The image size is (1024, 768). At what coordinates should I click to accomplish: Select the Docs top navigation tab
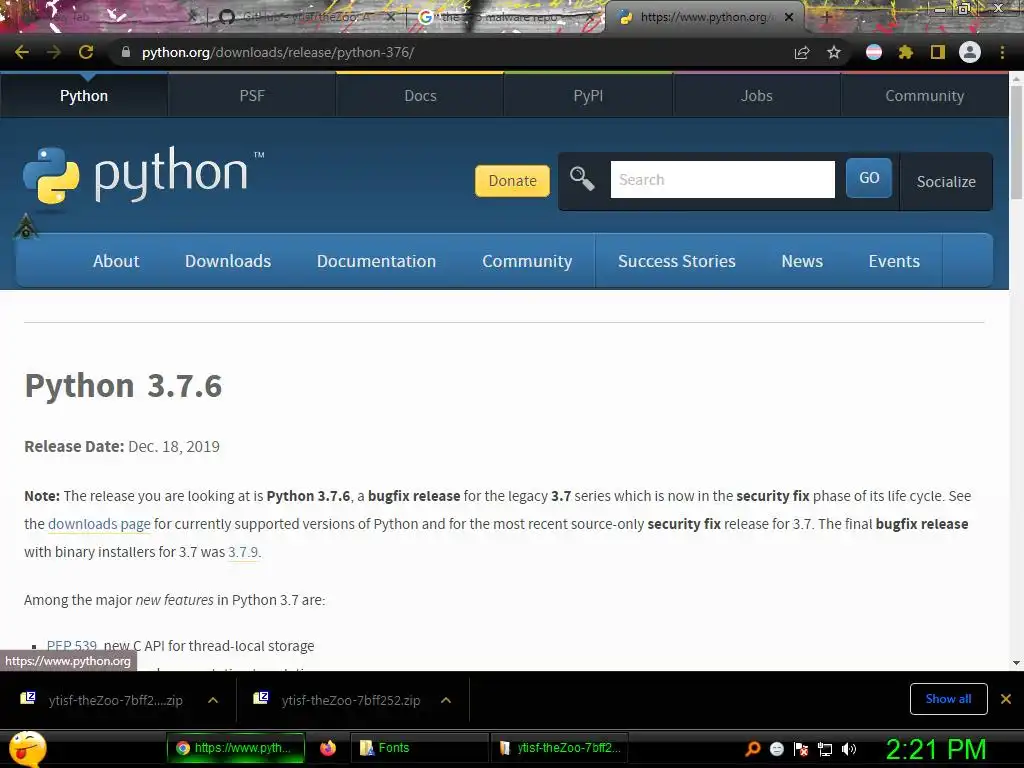click(x=420, y=95)
